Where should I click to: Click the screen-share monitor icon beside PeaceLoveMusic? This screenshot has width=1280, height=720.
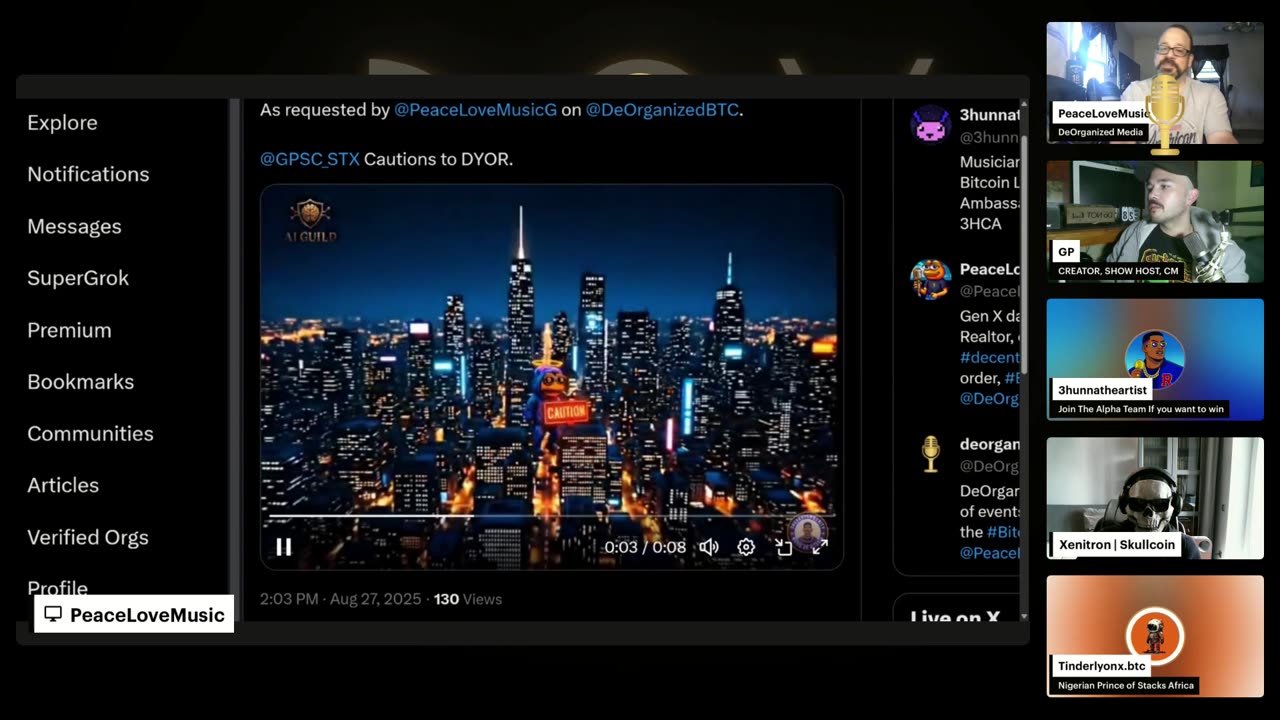53,614
